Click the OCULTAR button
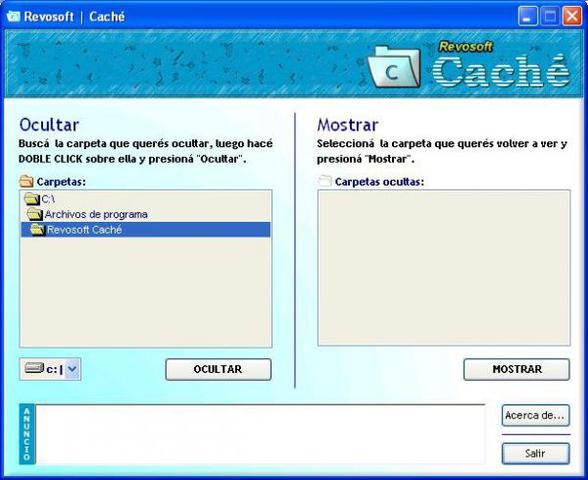Screen dimensions: 588x480 218,369
